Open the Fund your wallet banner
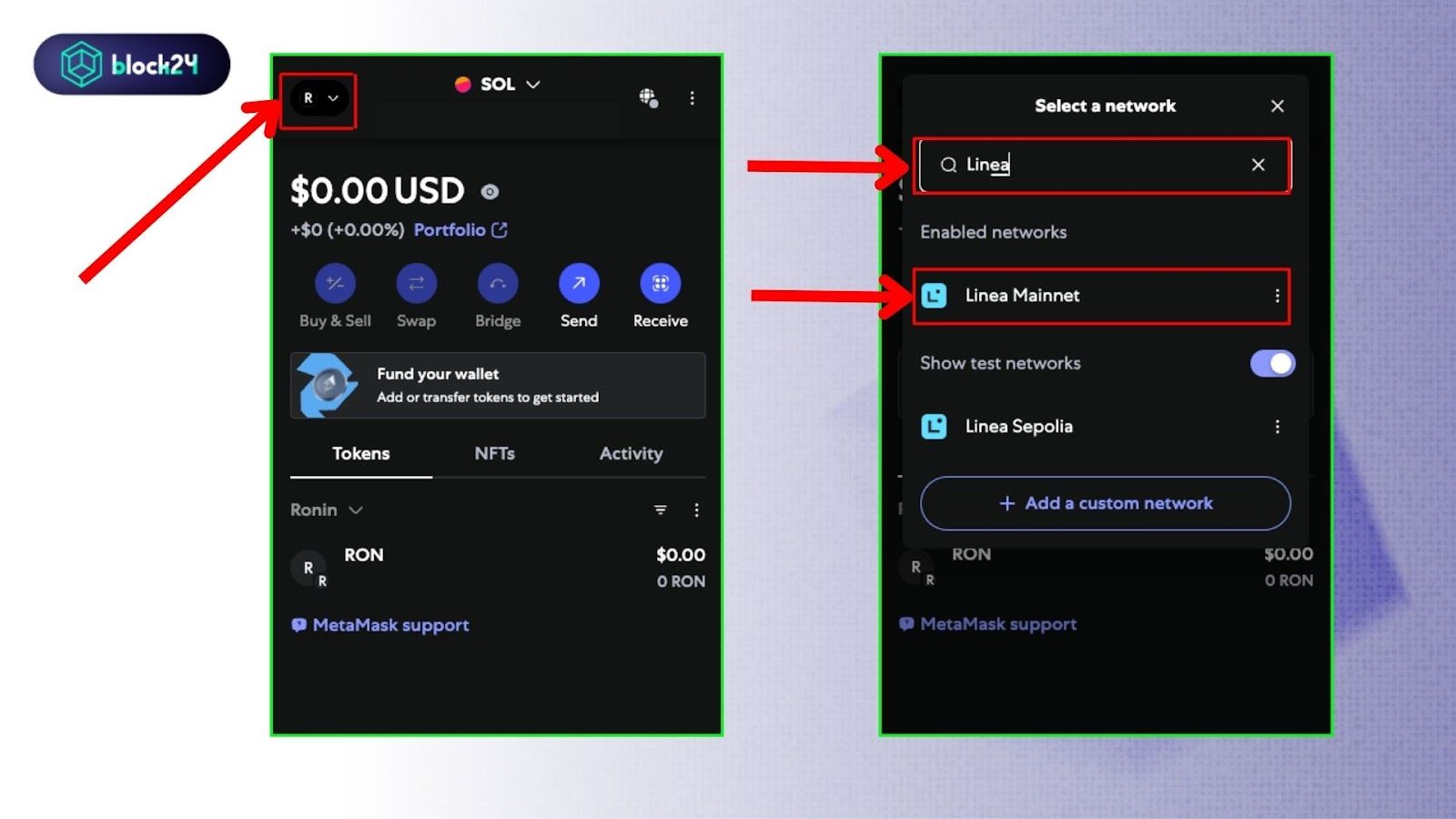The height and width of the screenshot is (819, 1456). point(498,386)
